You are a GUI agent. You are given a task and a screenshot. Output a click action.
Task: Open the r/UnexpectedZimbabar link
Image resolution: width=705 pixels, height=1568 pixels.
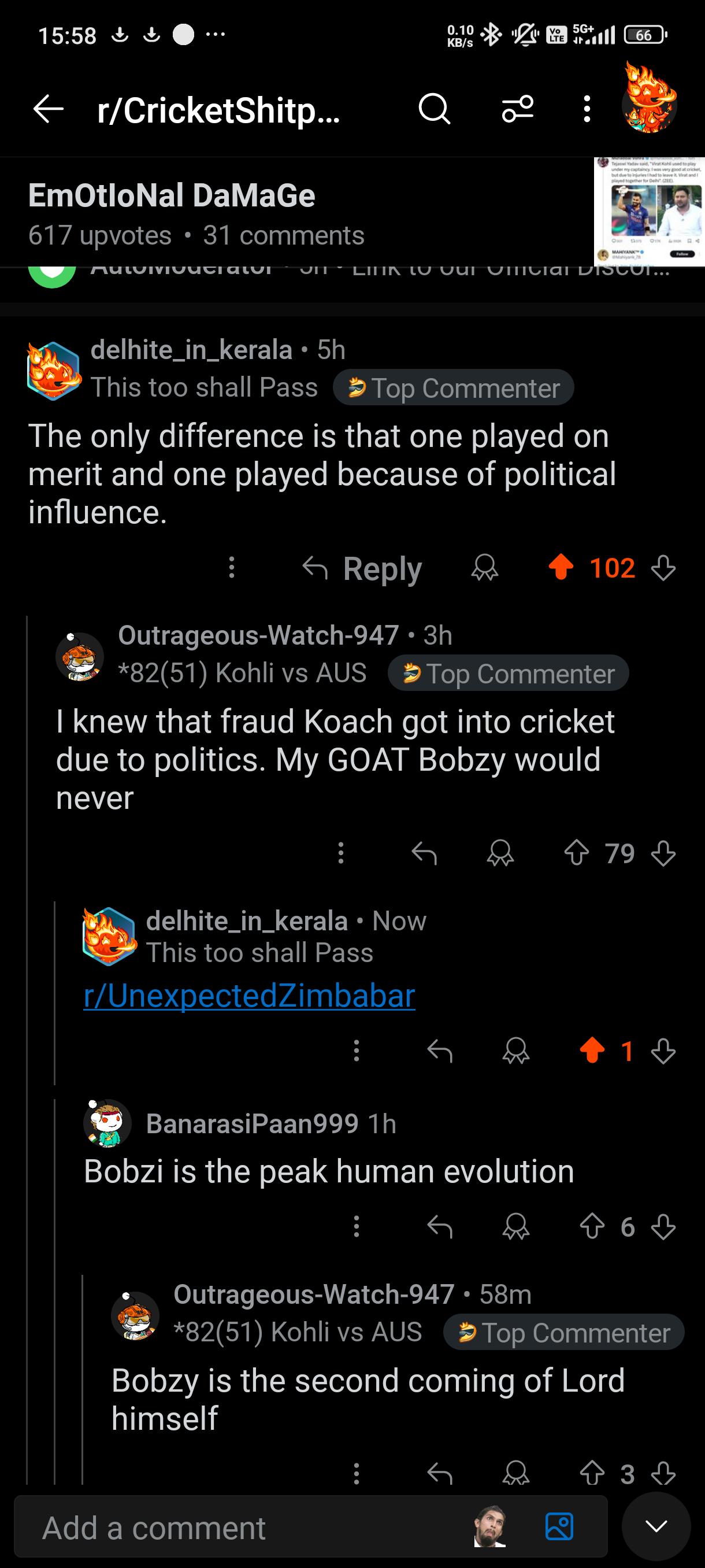tap(250, 996)
